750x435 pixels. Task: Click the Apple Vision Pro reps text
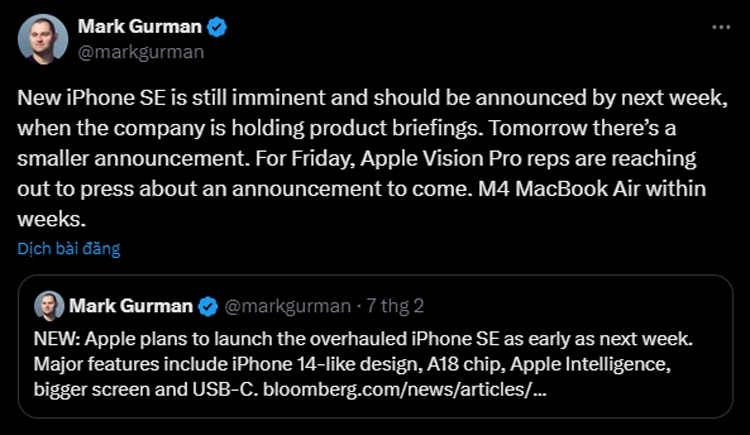[465, 159]
